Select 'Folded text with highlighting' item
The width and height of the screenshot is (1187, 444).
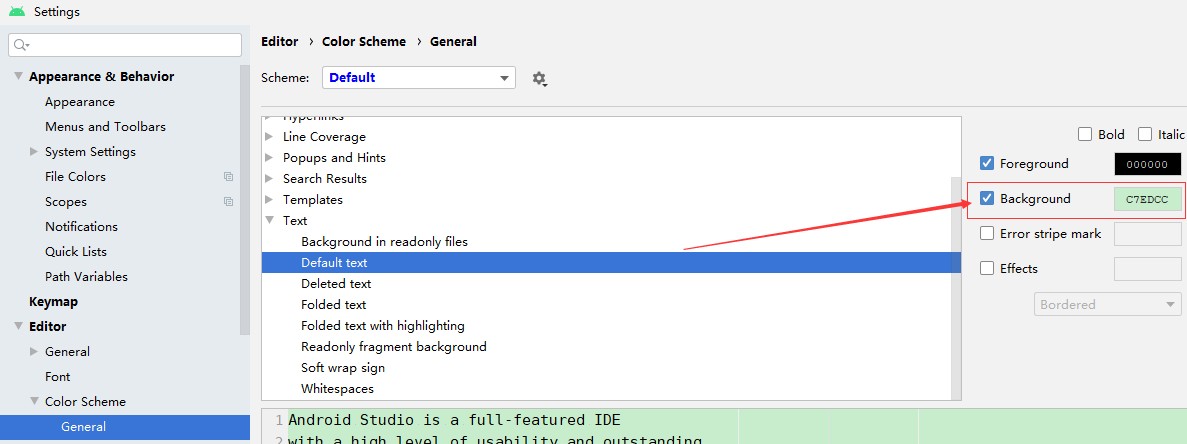pos(383,326)
